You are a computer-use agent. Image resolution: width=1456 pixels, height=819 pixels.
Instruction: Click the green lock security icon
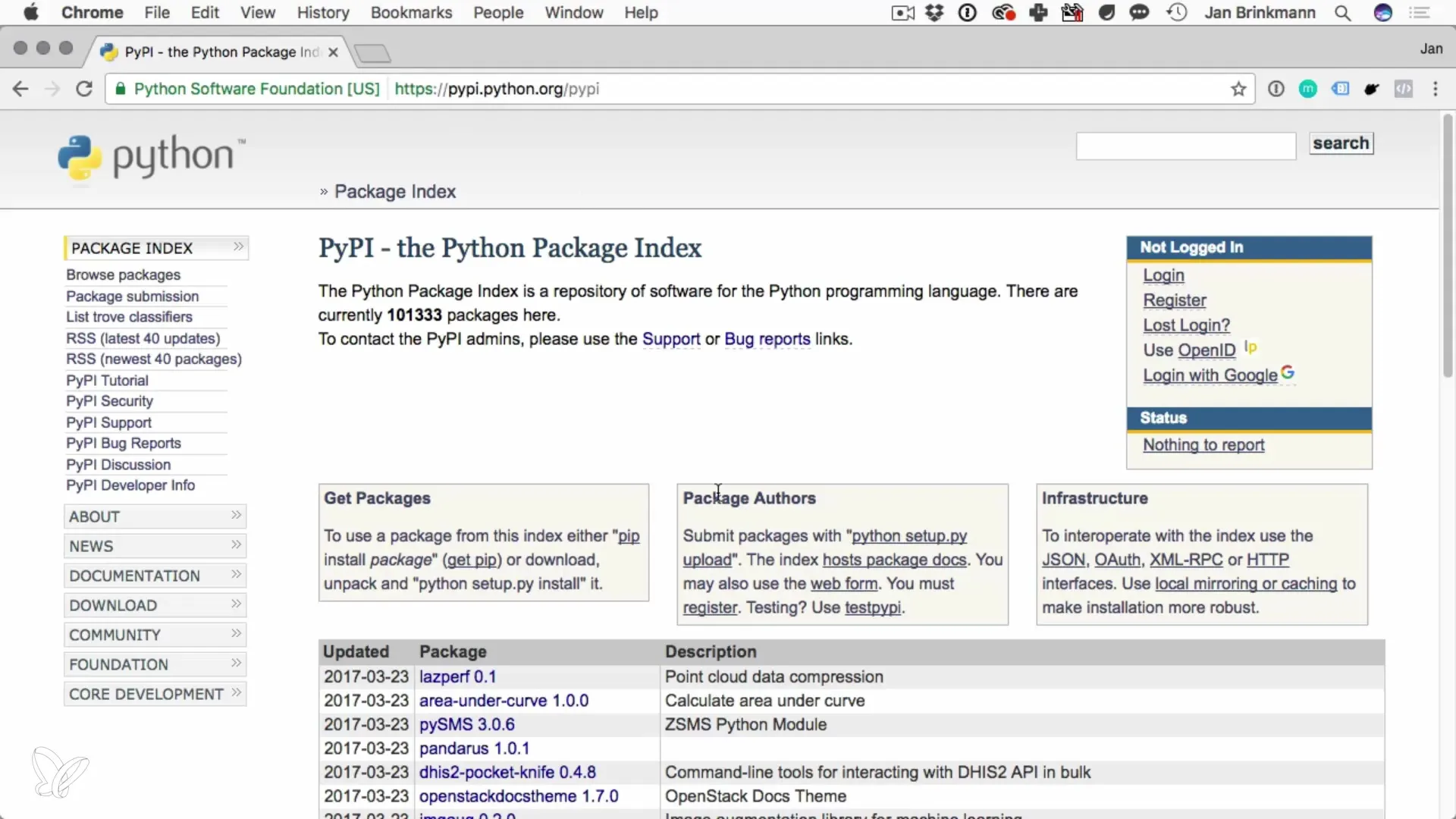point(120,89)
